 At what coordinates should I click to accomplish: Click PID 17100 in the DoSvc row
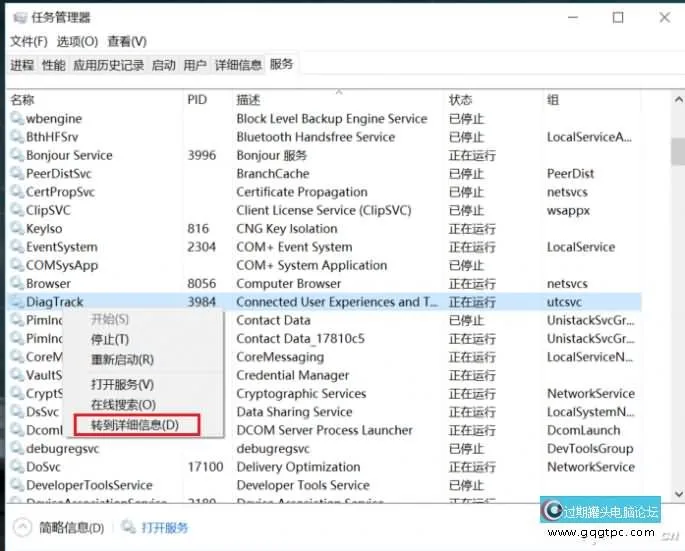tap(205, 467)
